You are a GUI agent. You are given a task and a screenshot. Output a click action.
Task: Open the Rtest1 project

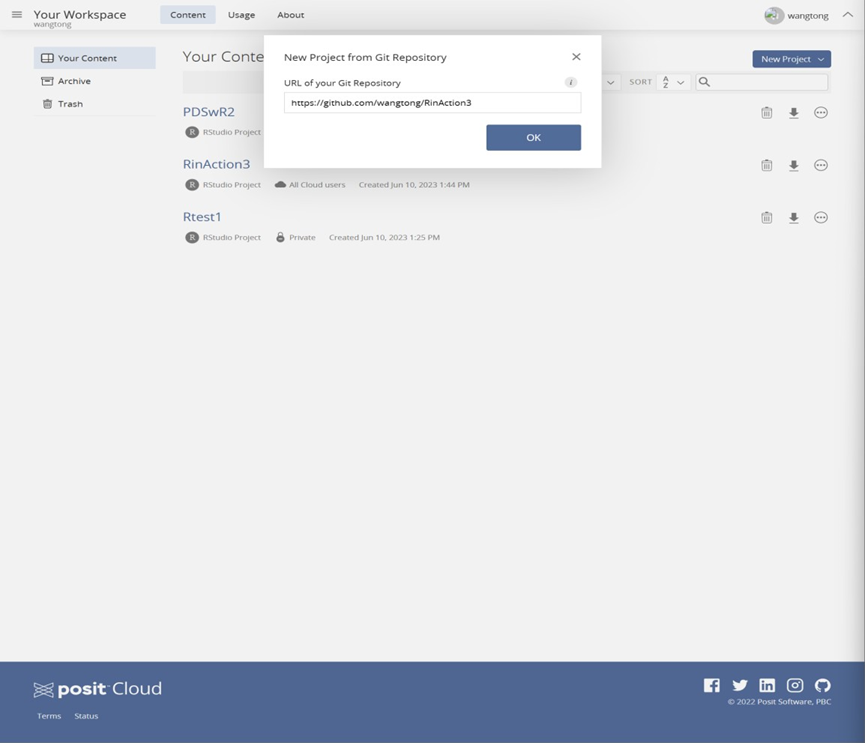[x=202, y=217]
